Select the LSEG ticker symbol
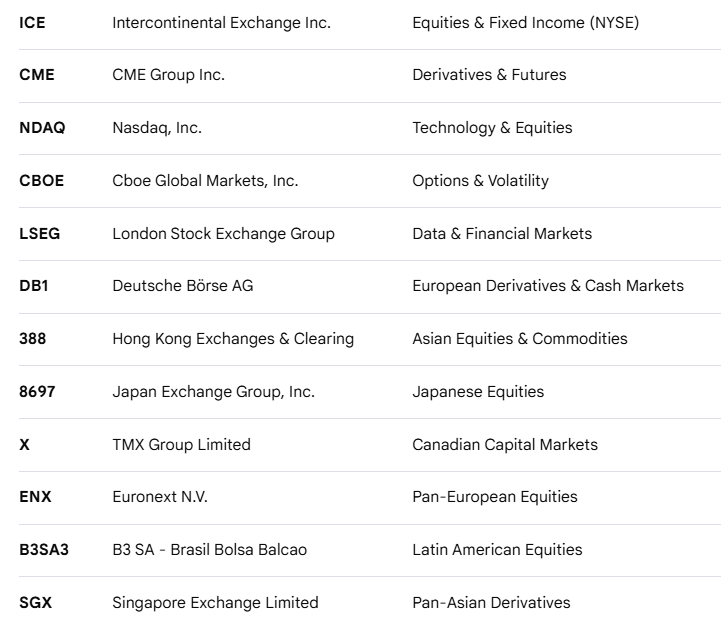 point(40,234)
